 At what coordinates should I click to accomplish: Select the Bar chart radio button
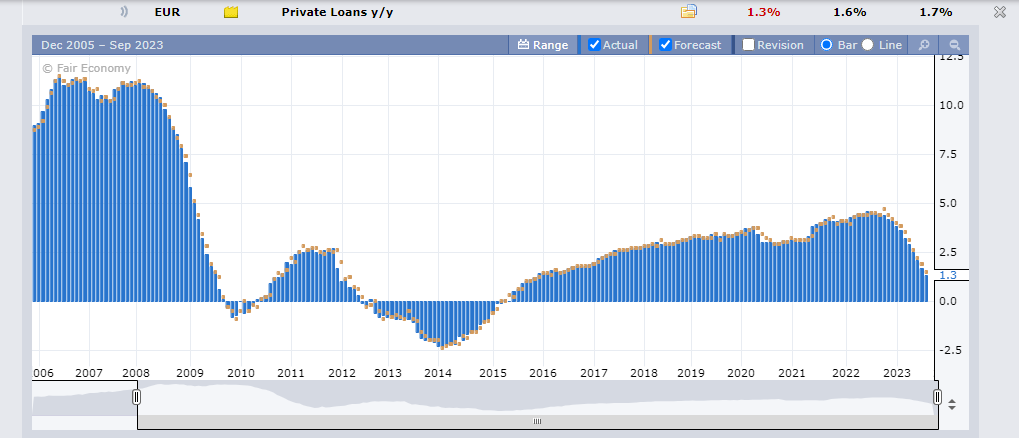tap(827, 45)
